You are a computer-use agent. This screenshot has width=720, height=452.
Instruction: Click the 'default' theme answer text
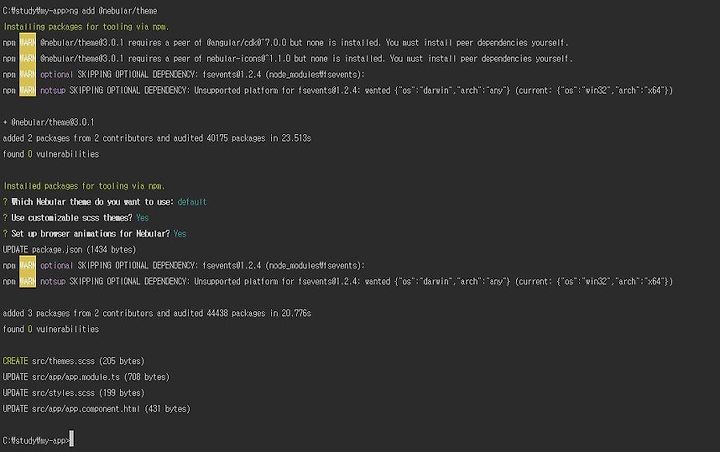pyautogui.click(x=192, y=202)
